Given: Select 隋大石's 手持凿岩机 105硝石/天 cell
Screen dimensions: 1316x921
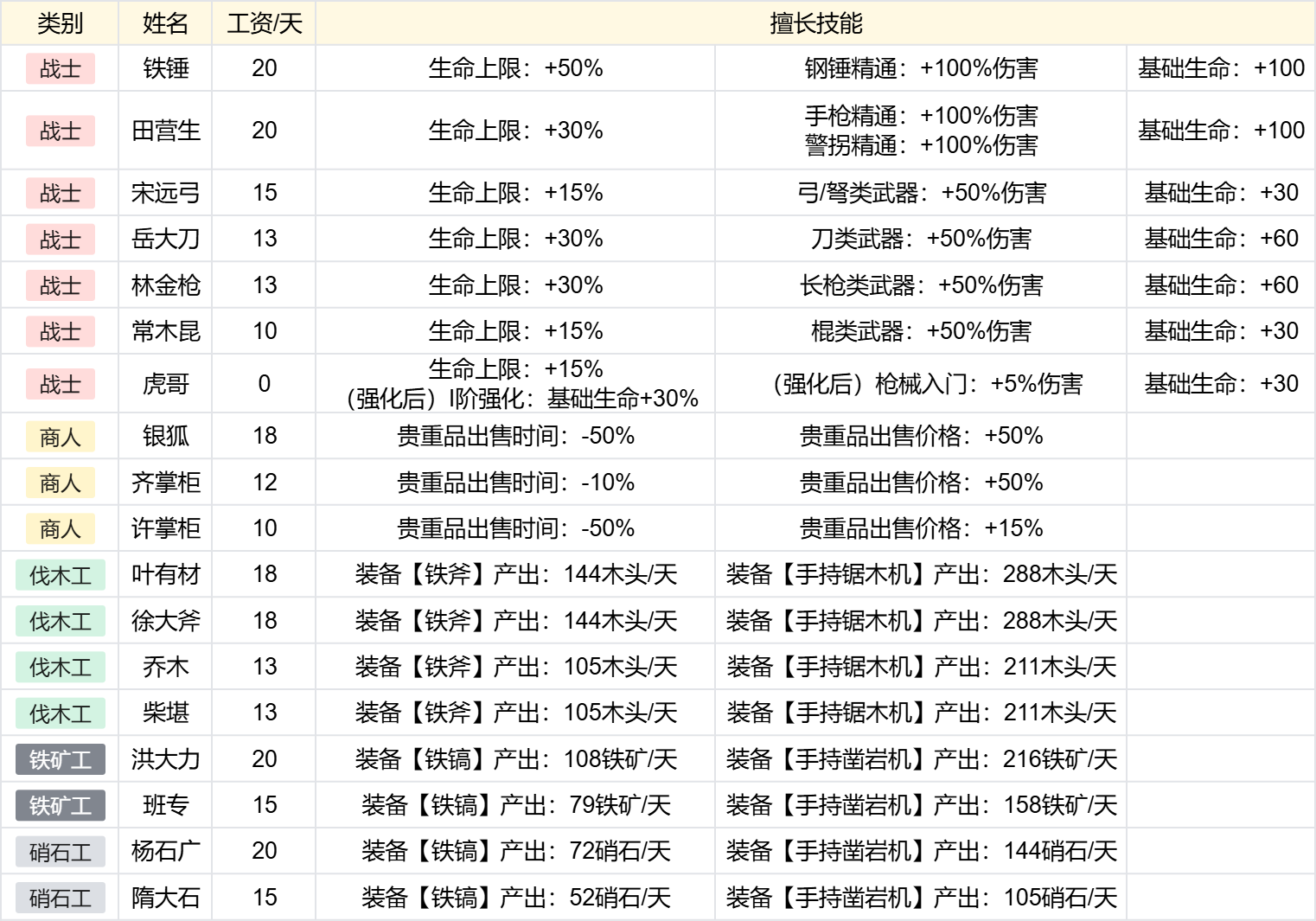Looking at the screenshot, I should (x=921, y=898).
